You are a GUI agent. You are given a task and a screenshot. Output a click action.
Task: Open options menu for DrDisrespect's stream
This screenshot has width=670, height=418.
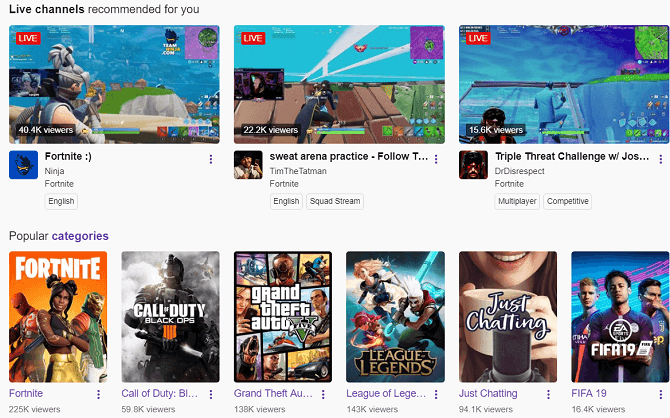pyautogui.click(x=660, y=159)
